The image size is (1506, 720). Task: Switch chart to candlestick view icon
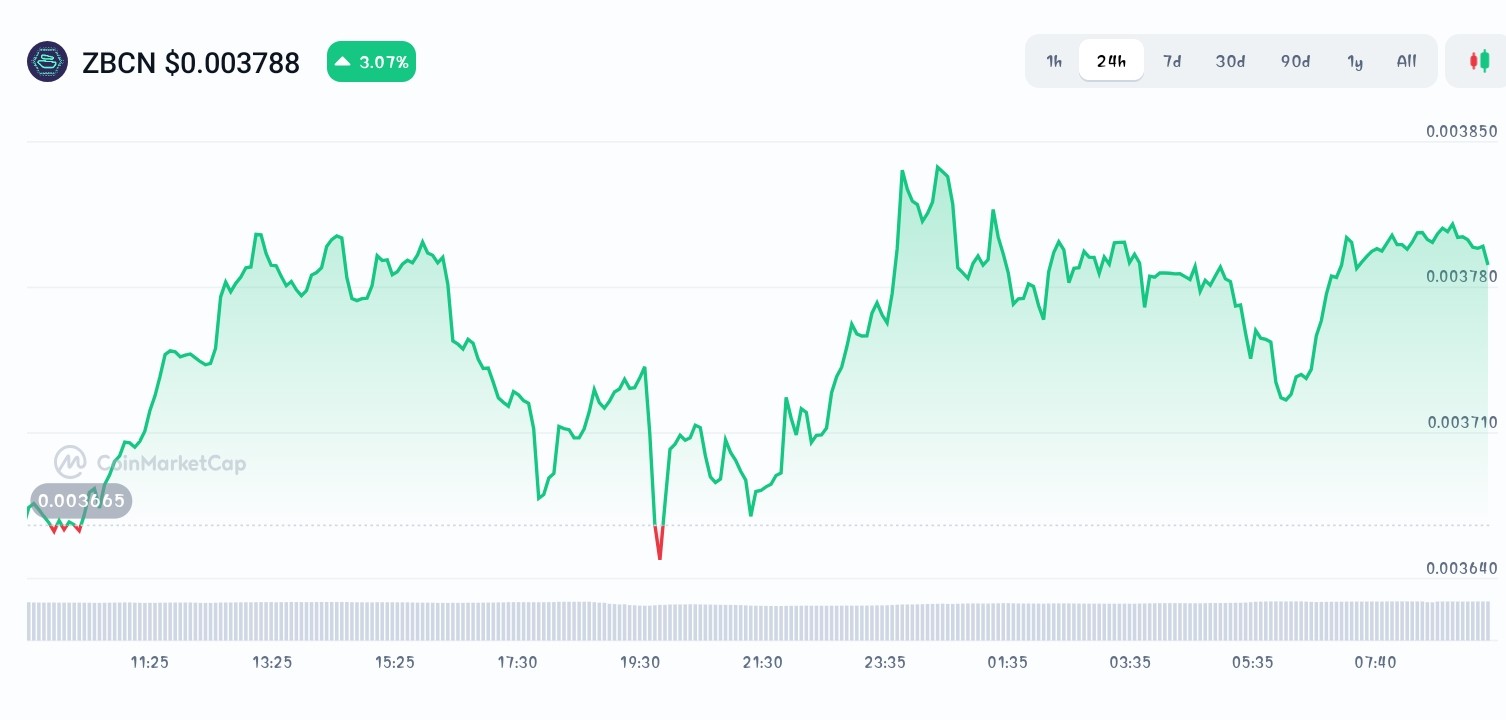[1478, 61]
